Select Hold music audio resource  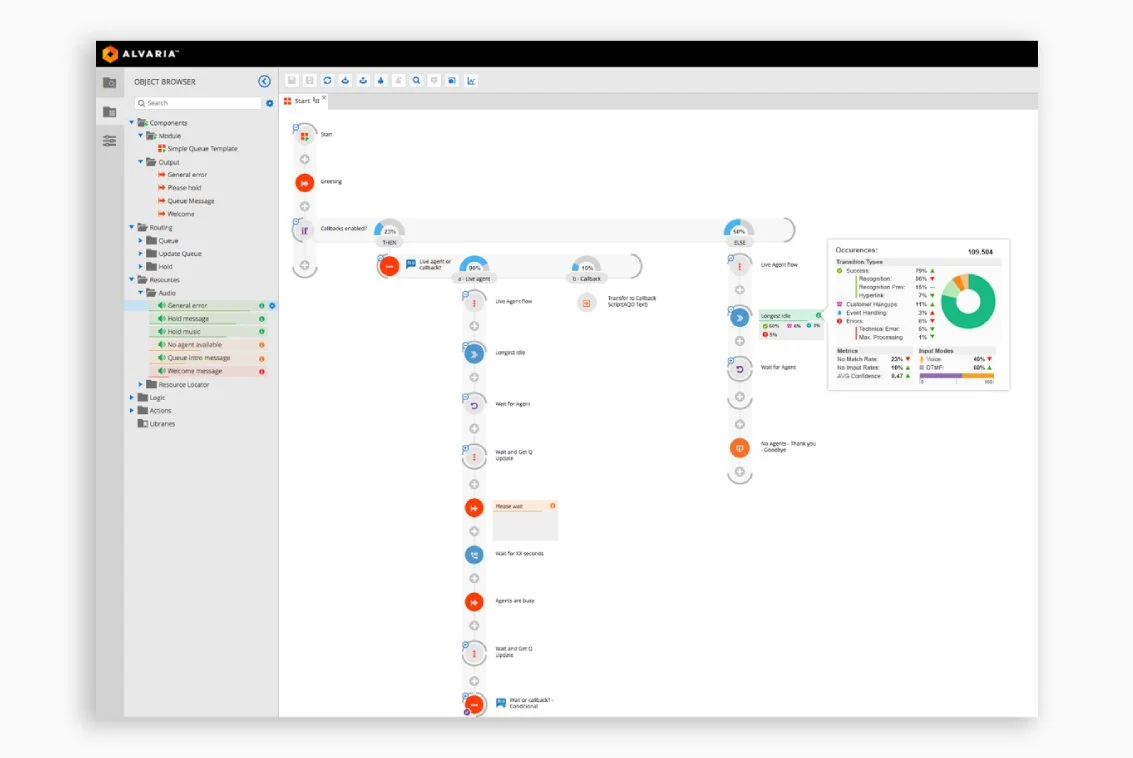pos(208,332)
